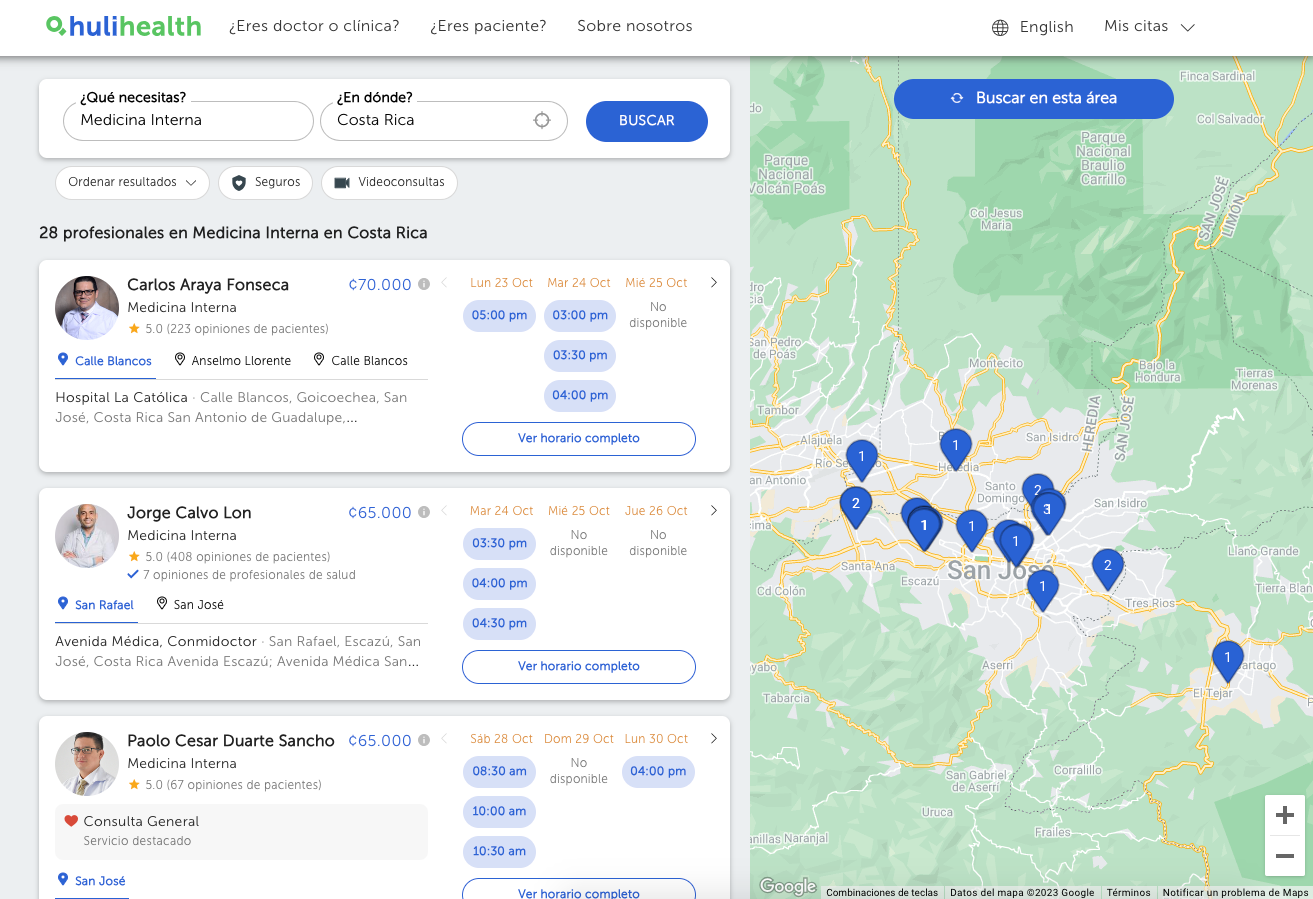Switch language to English
This screenshot has height=899, width=1313.
[1046, 28]
